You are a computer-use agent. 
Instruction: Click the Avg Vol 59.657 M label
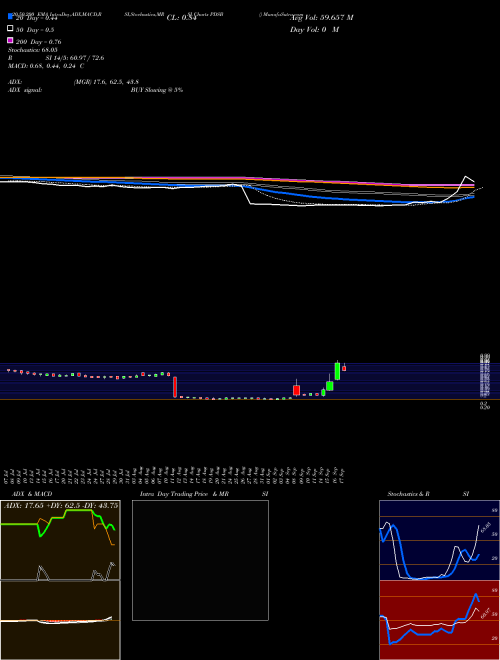322,17
